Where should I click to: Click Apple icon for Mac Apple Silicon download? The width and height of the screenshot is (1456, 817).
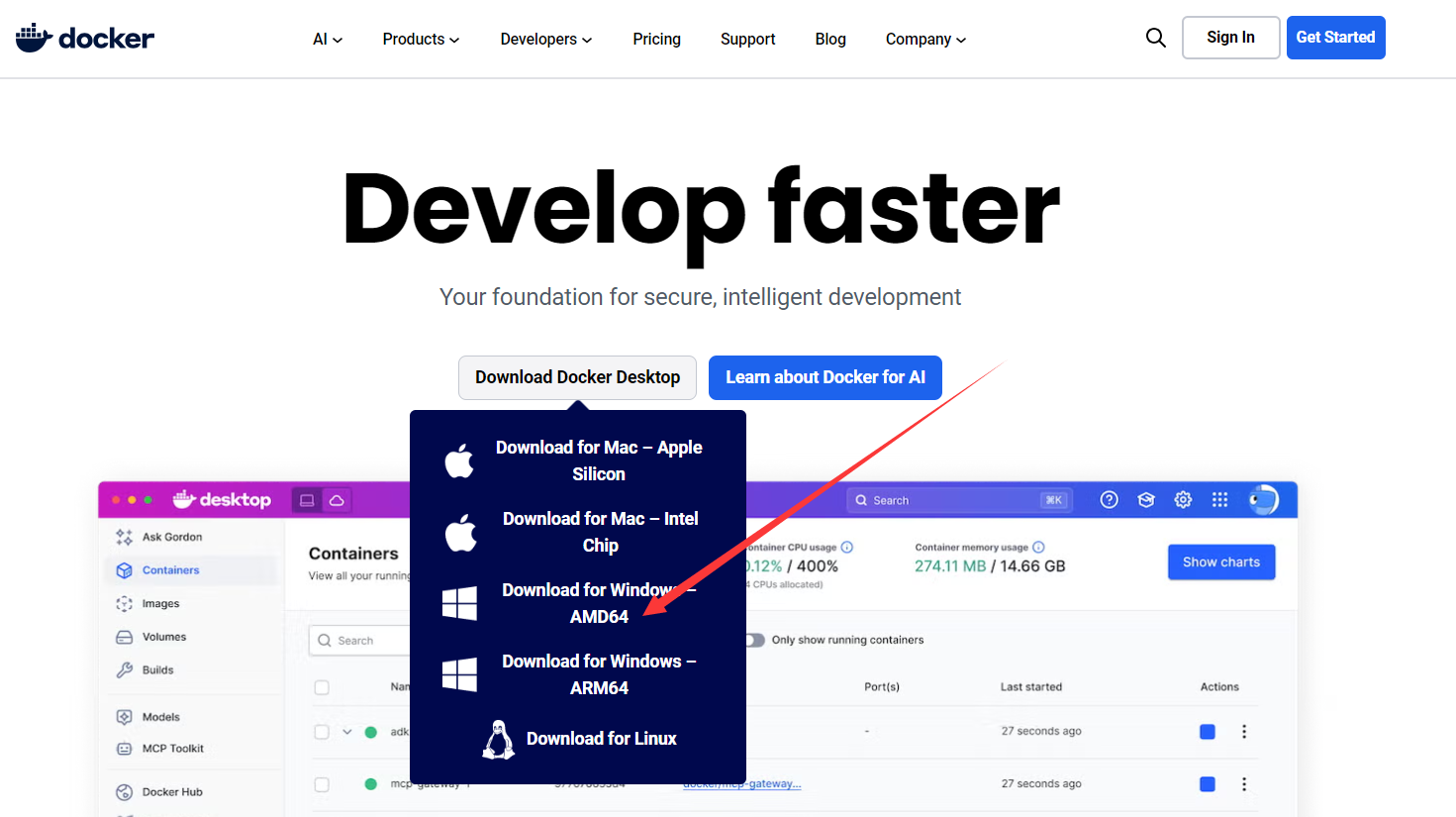[459, 460]
